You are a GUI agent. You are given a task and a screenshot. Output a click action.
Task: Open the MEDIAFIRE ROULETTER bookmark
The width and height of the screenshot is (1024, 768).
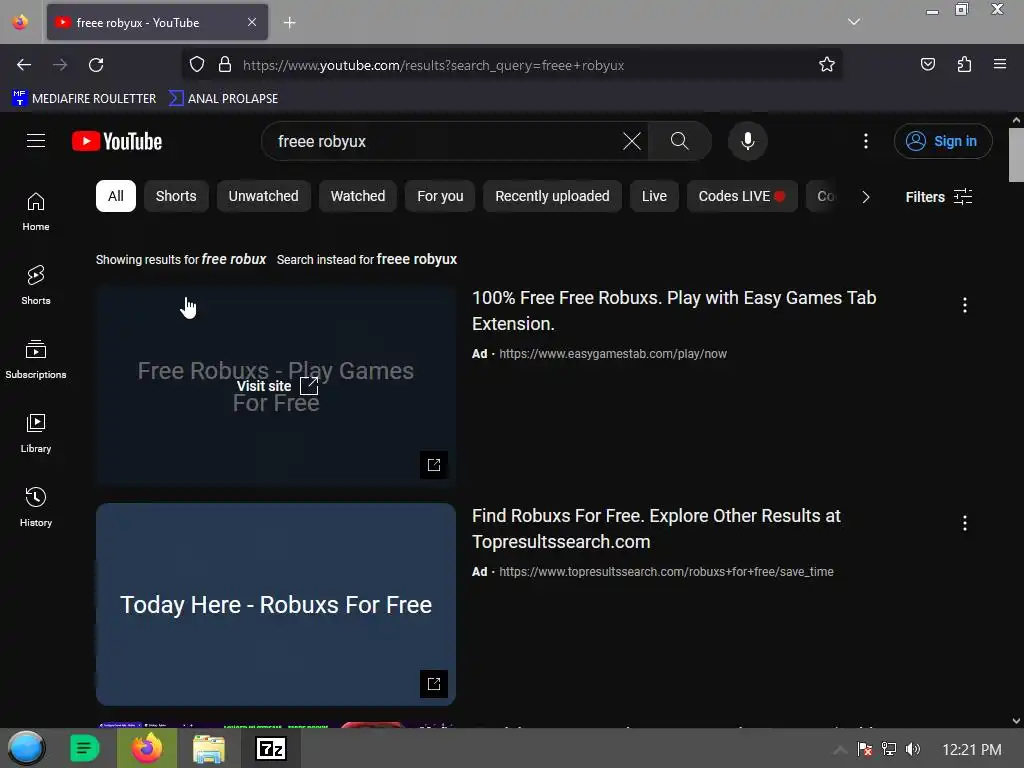84,99
